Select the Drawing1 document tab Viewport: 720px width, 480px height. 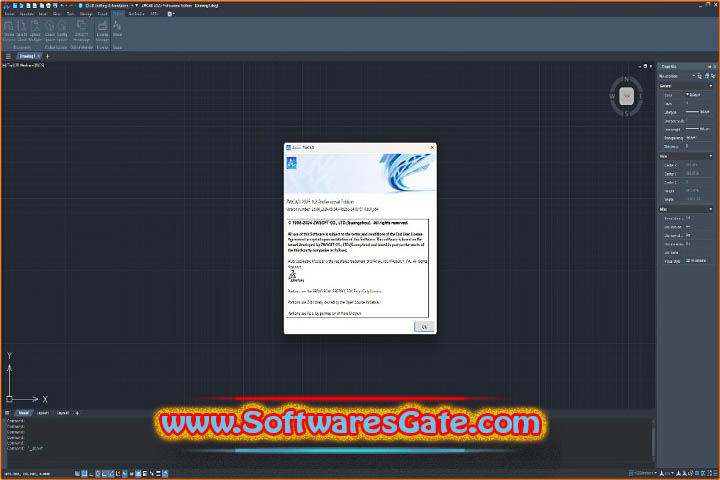pyautogui.click(x=27, y=56)
